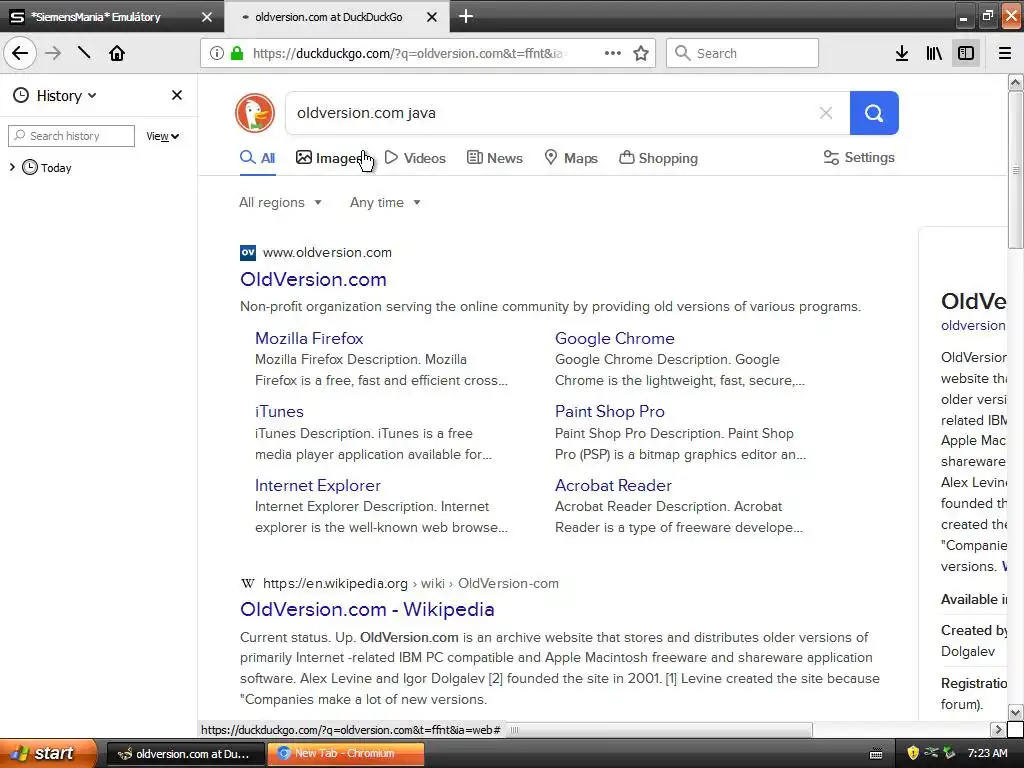Open DuckDuckGo Settings menu

859,157
